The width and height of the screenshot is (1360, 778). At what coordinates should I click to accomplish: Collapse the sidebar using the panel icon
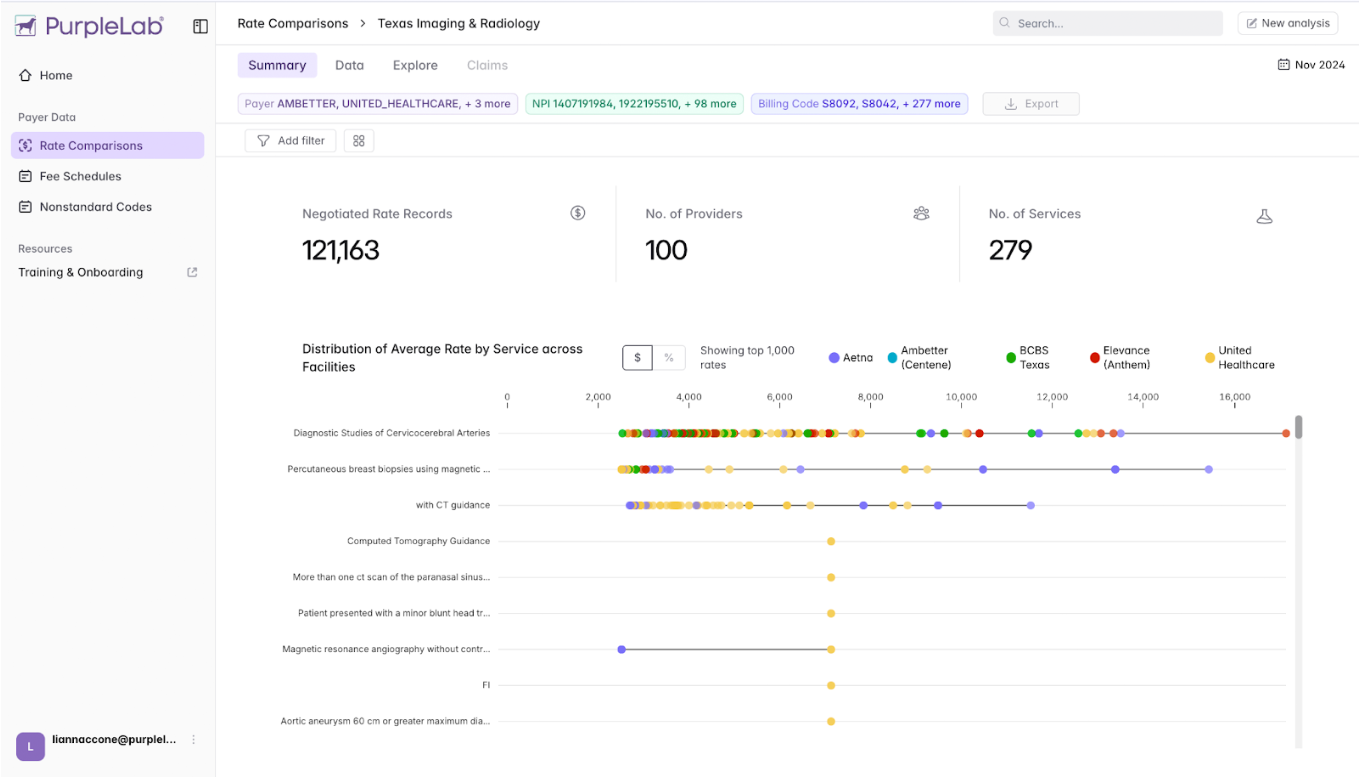[x=200, y=27]
